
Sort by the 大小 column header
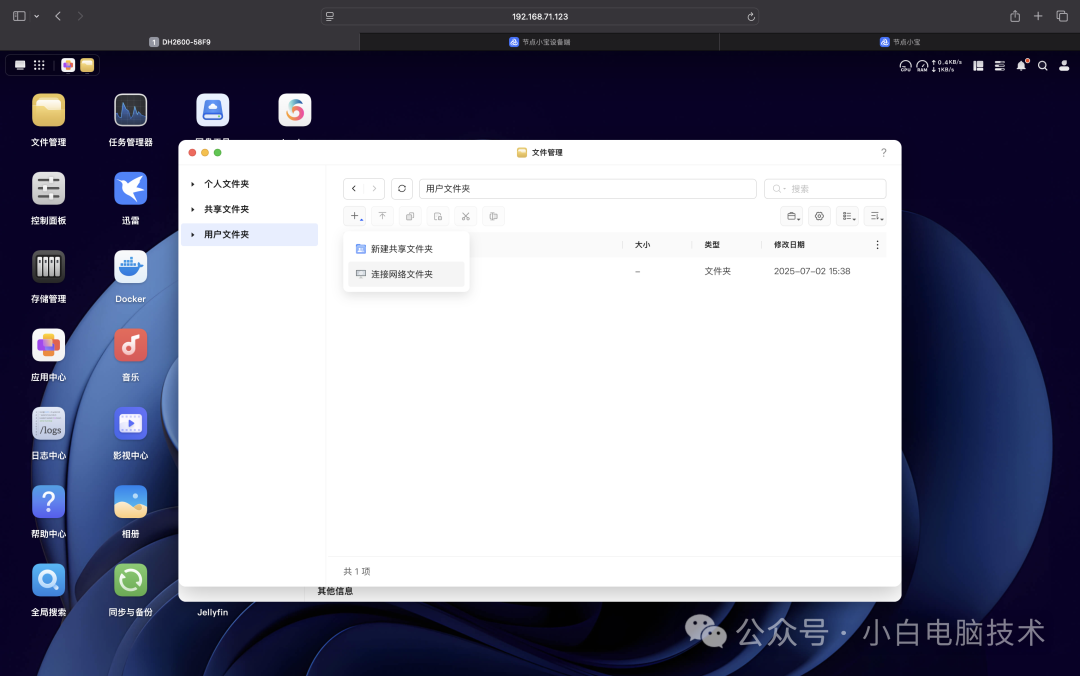click(x=642, y=245)
